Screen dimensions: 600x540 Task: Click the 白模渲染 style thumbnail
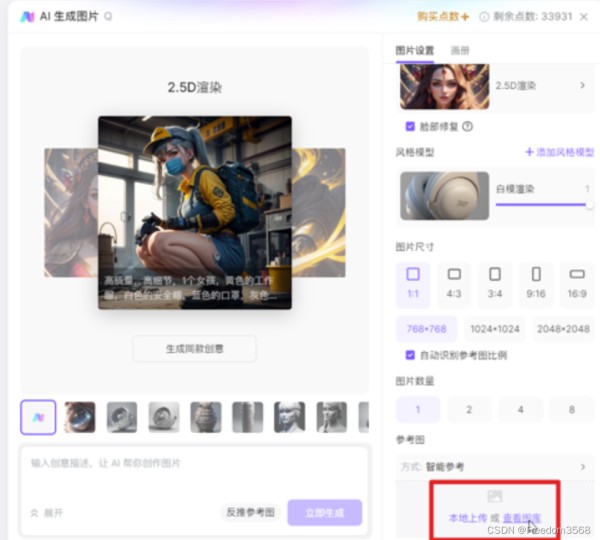(444, 196)
